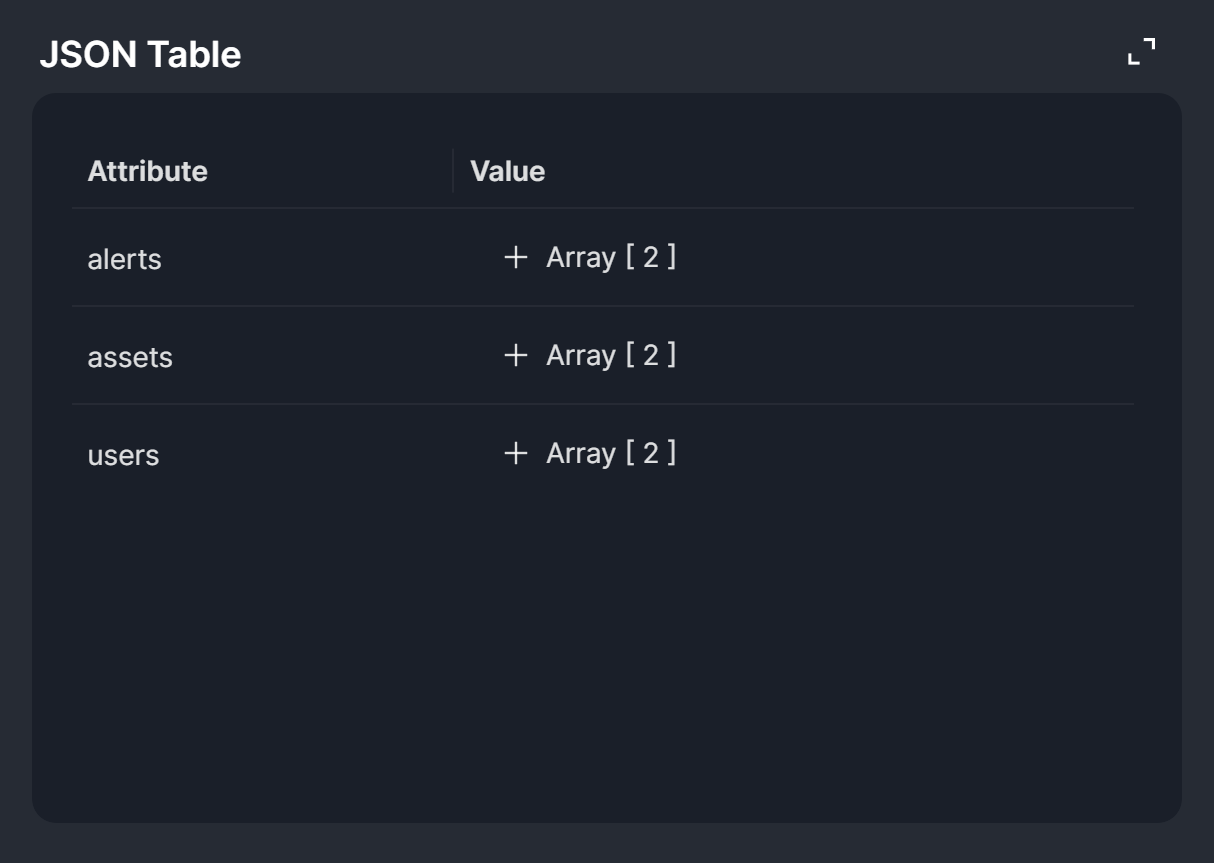This screenshot has height=863, width=1214.
Task: Select the alerts attribute name
Action: 124,259
